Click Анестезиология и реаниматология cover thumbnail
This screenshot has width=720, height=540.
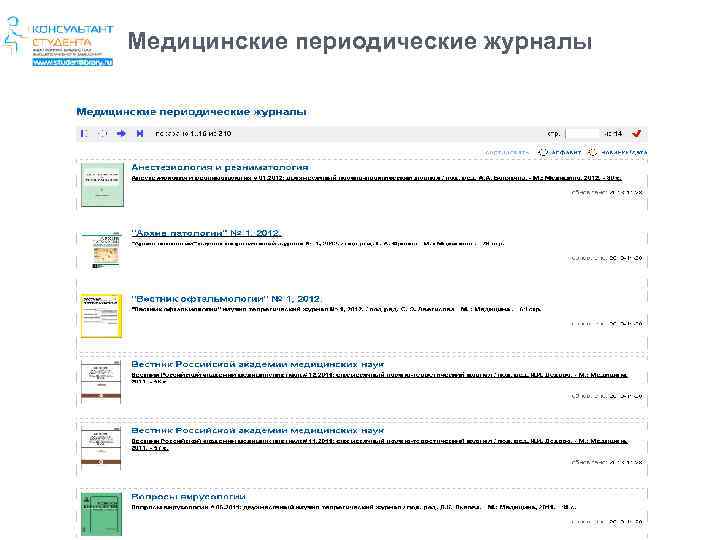(102, 185)
